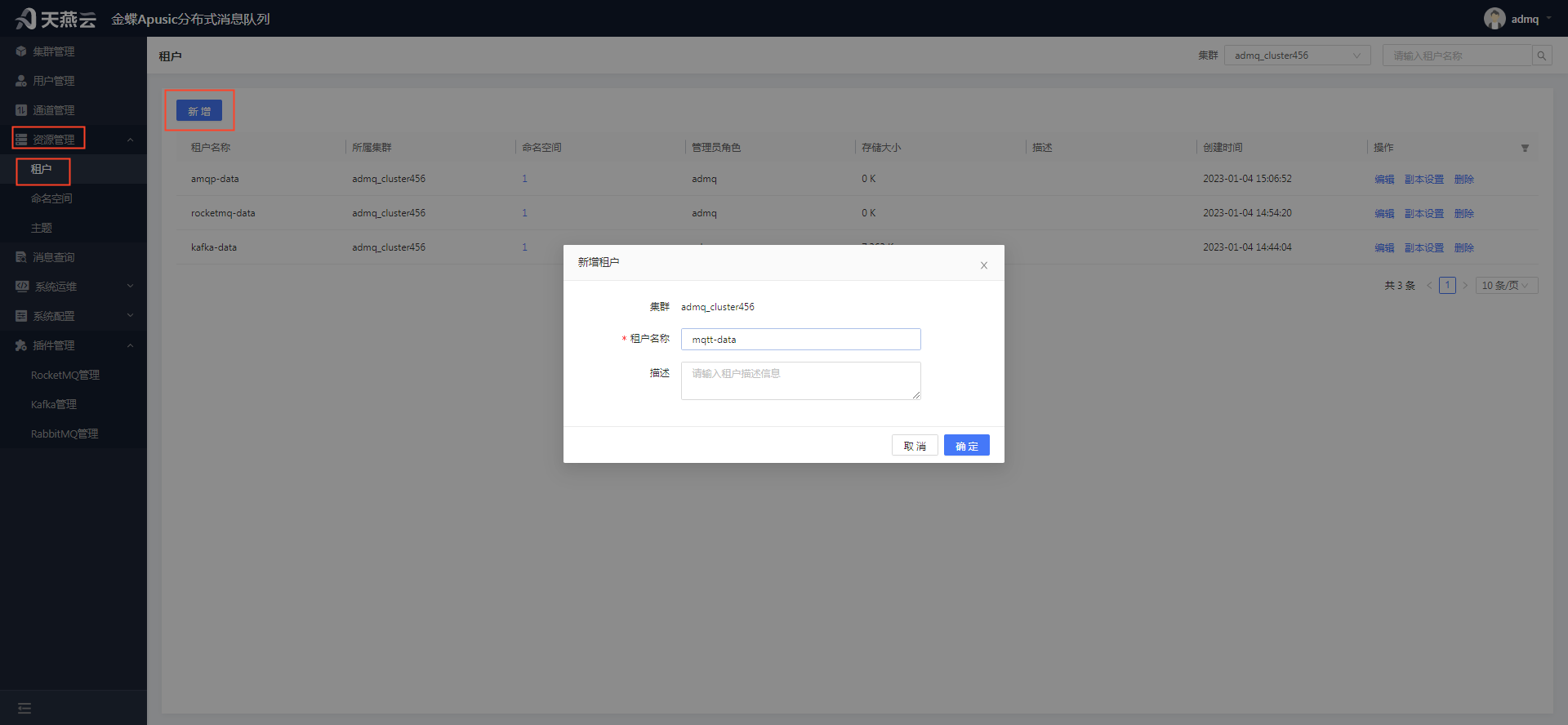Click 确定 to confirm new tenant
Image resolution: width=1568 pixels, height=725 pixels.
pos(967,445)
